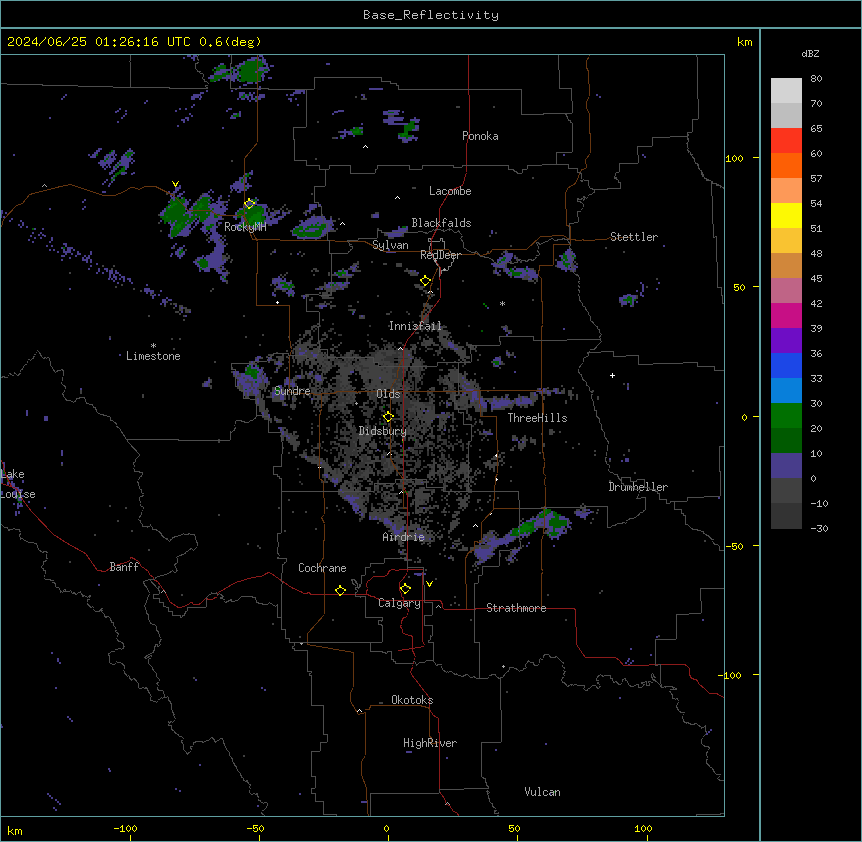Click the Sylvan label
The width and height of the screenshot is (862, 842).
tap(390, 245)
